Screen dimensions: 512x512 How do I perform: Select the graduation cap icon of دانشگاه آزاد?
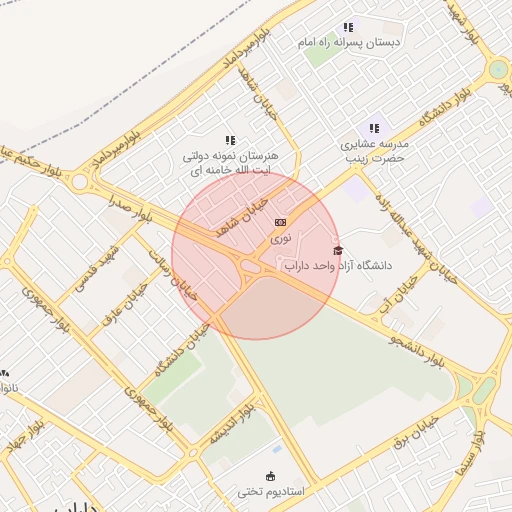pos(338,250)
